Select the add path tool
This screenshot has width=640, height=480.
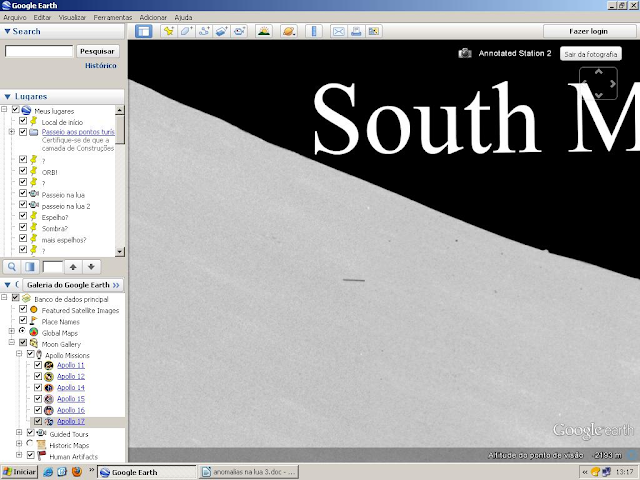point(204,31)
